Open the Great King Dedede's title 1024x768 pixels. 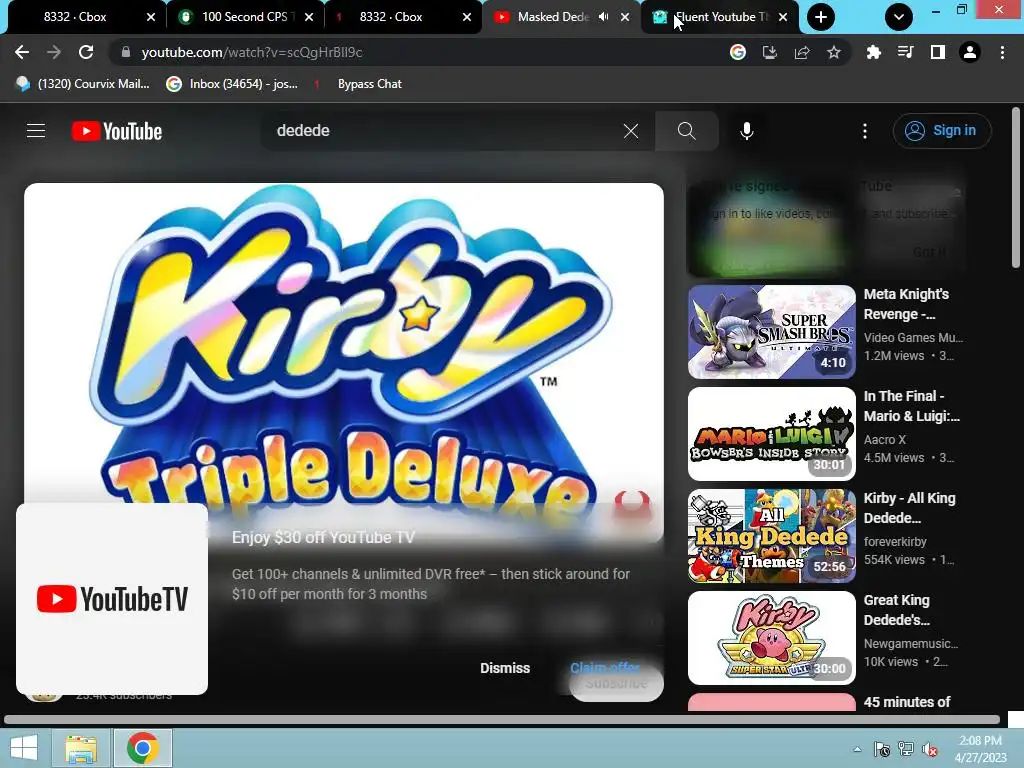(897, 609)
